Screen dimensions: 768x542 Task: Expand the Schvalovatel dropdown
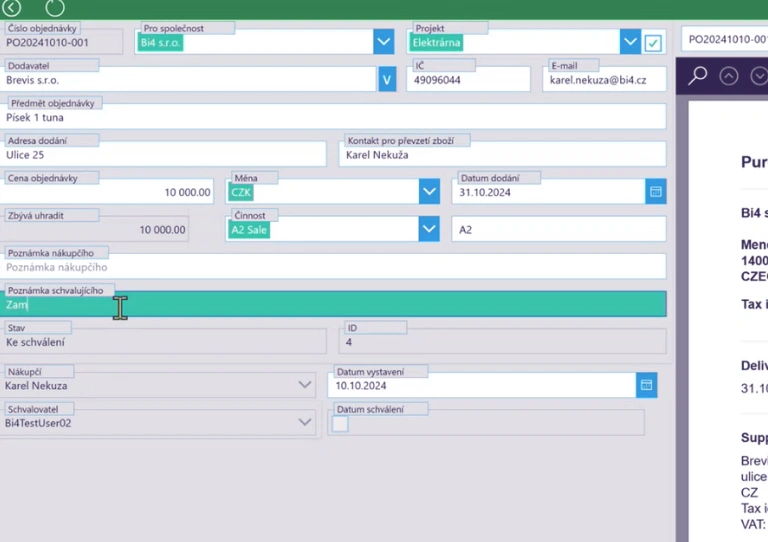306,423
